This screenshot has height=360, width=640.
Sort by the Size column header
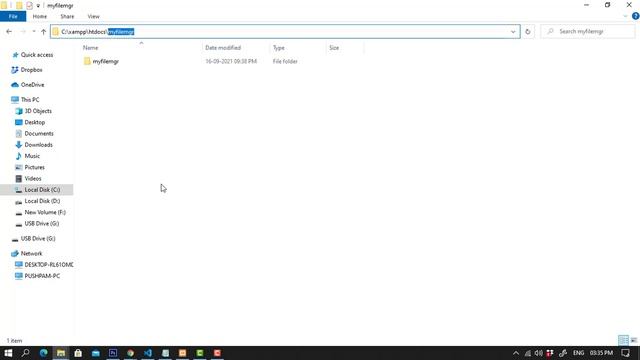click(334, 48)
